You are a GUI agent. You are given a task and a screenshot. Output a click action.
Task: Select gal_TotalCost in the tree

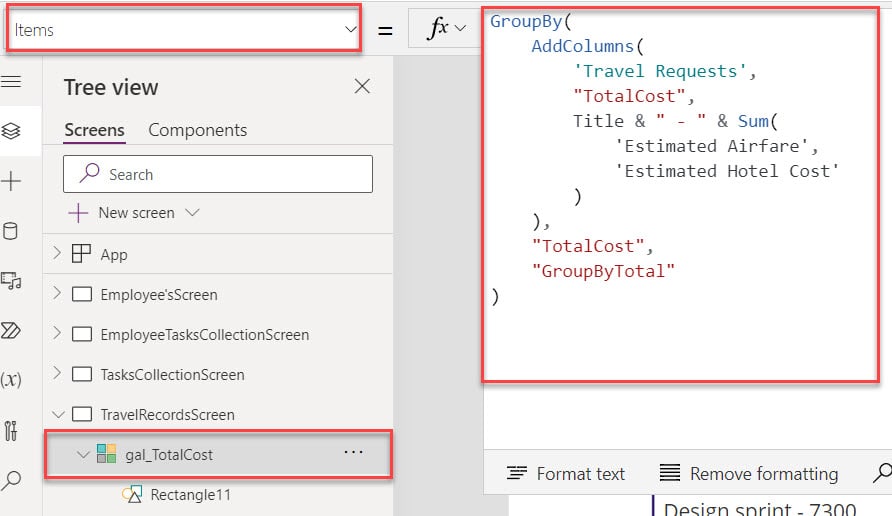pos(169,455)
